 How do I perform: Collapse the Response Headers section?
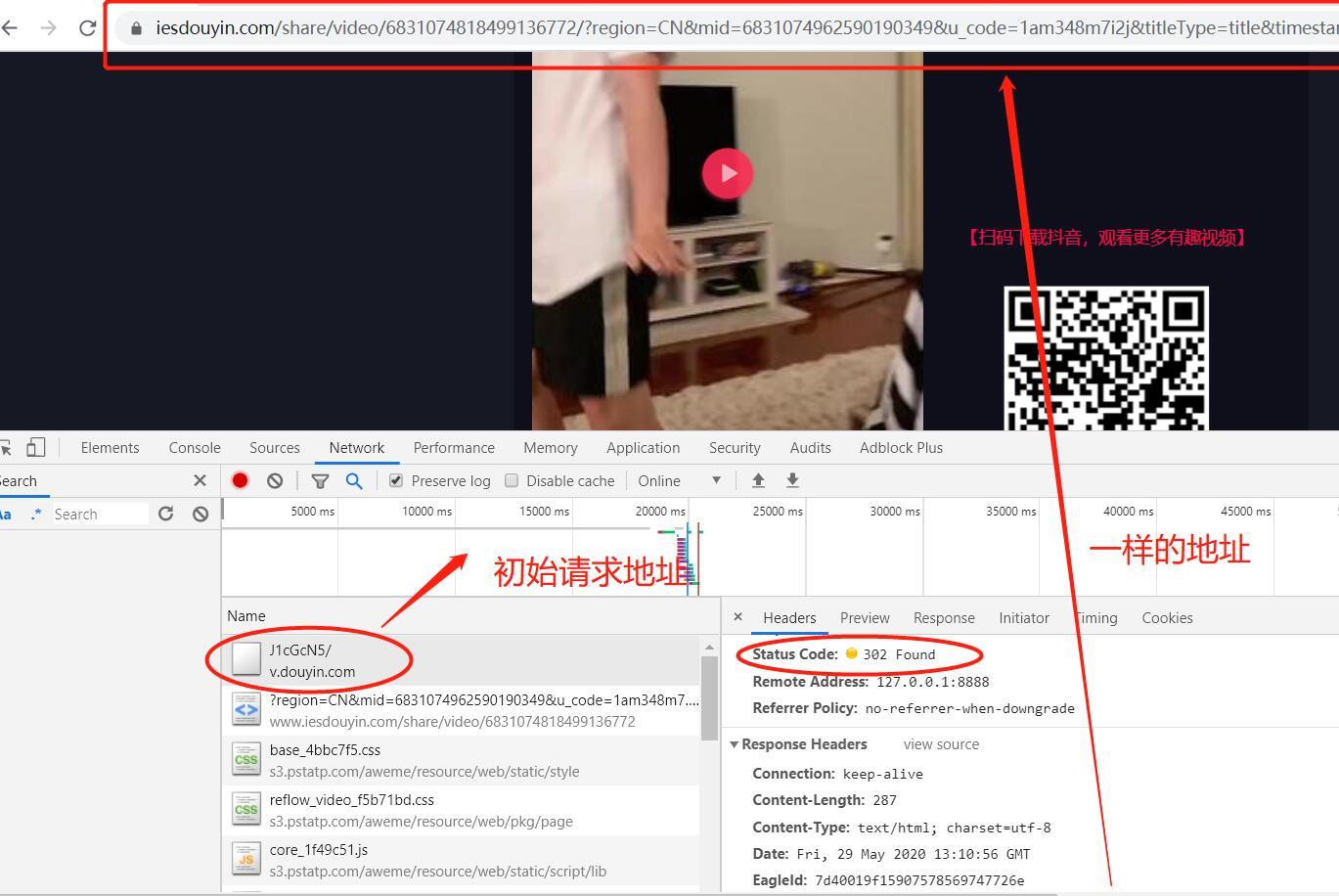coord(735,744)
